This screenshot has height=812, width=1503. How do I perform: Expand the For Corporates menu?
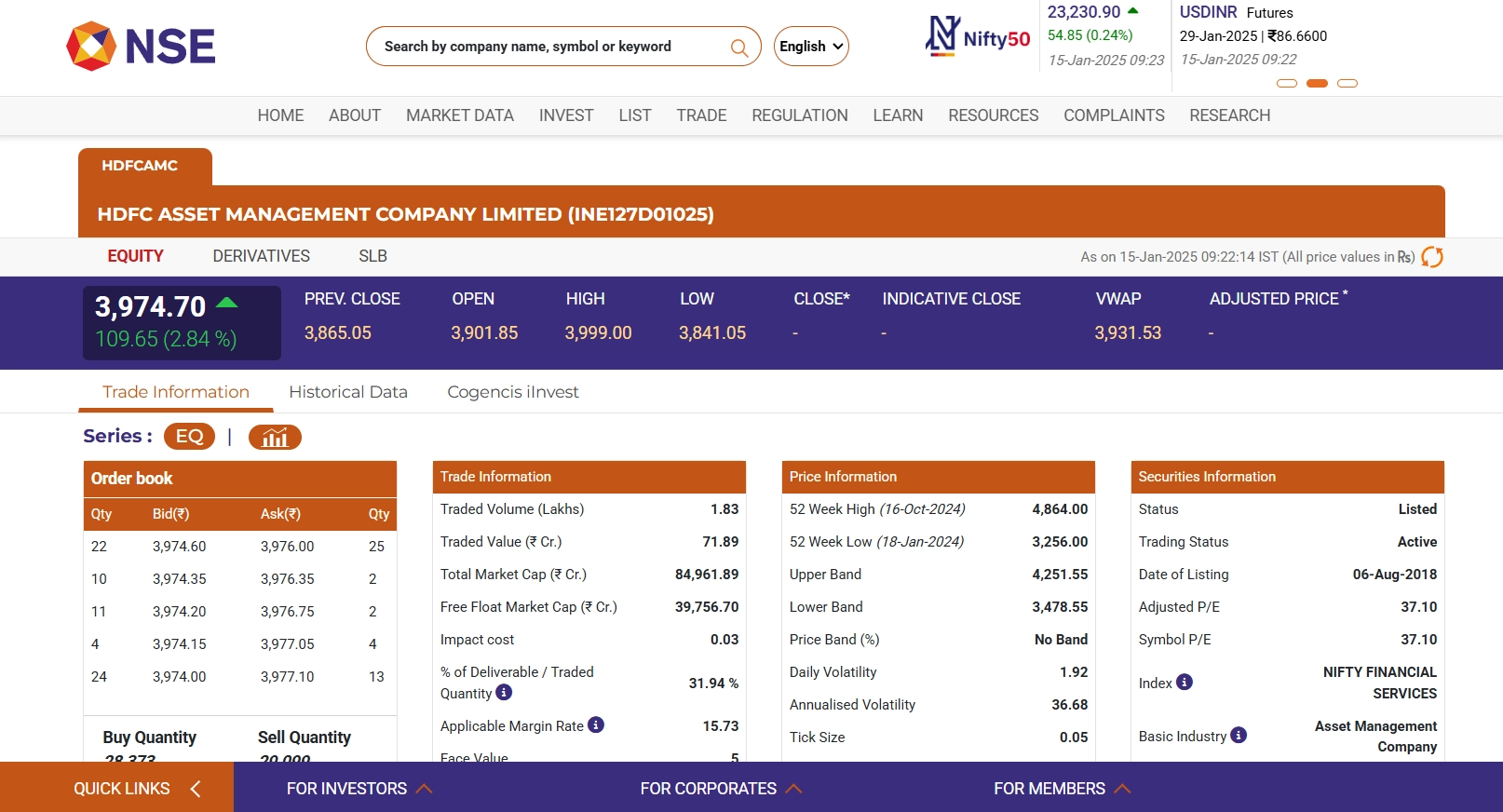click(x=720, y=789)
